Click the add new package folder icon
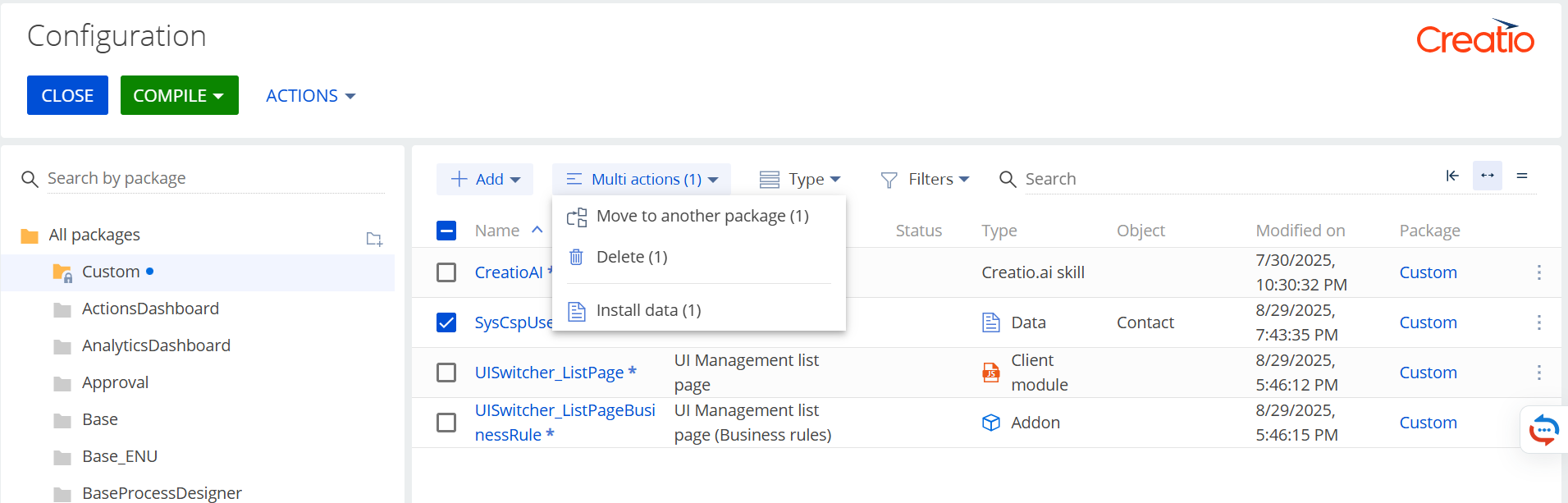1568x503 pixels. coord(374,239)
